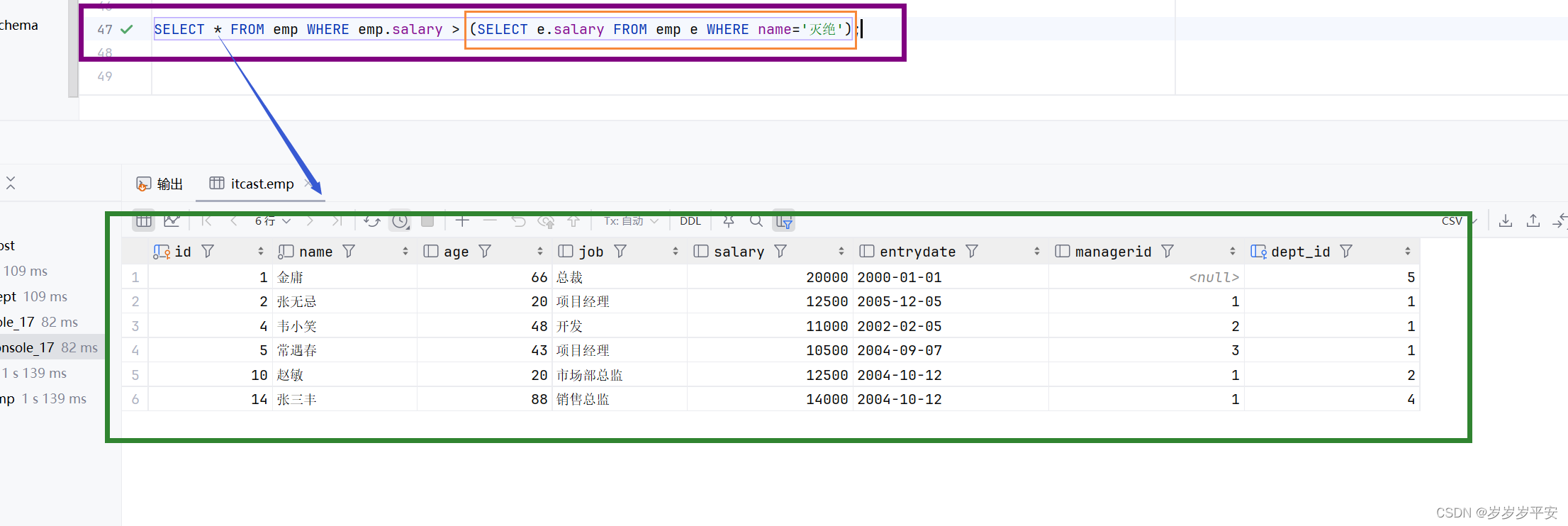This screenshot has height=526, width=1568.
Task: Select the null managerid cell
Action: pyautogui.click(x=1146, y=277)
